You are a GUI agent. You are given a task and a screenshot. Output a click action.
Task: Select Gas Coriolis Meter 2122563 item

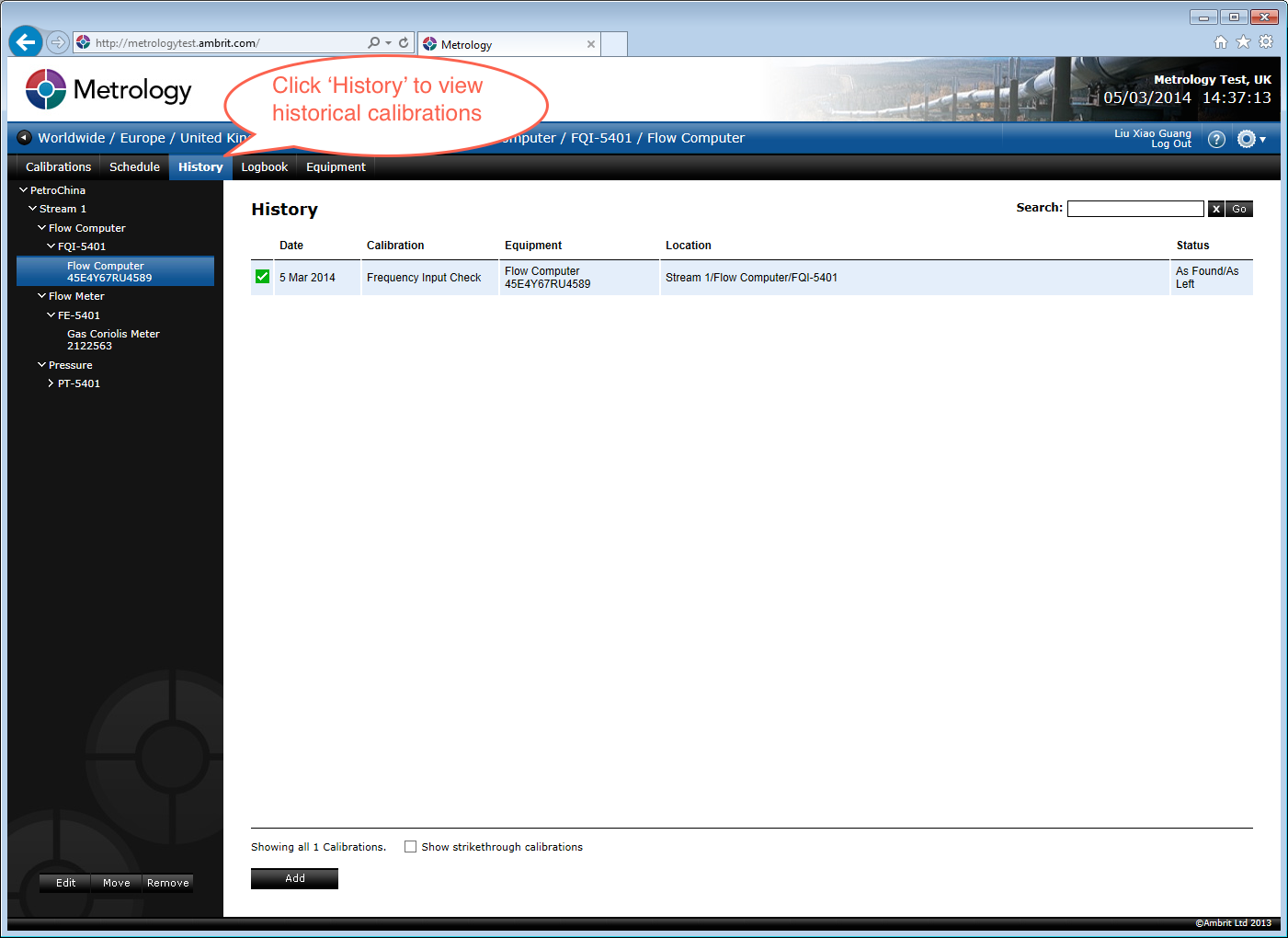(x=113, y=340)
